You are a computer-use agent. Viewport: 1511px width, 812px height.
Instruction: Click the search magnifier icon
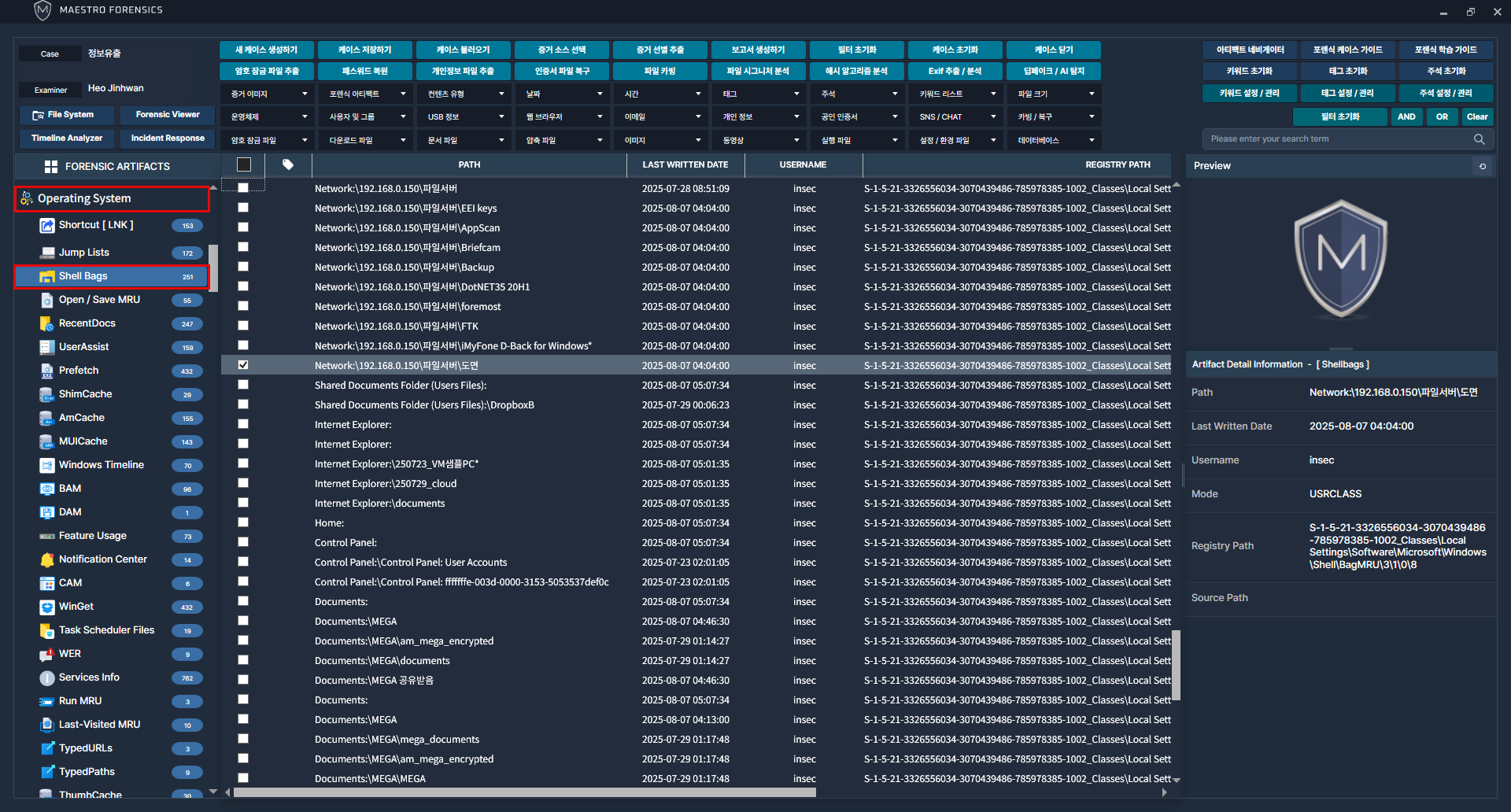[x=1479, y=139]
